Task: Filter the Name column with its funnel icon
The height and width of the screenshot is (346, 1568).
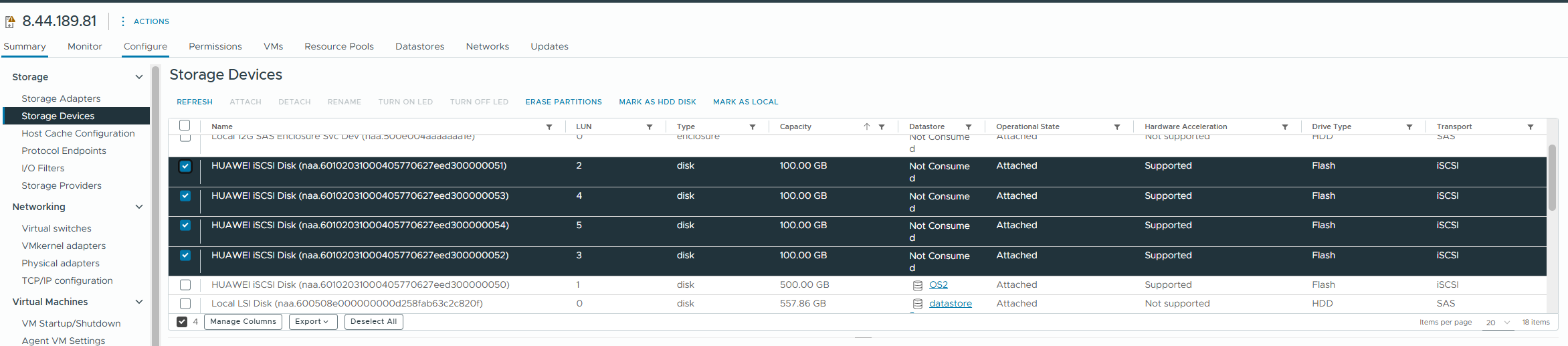Action: click(x=549, y=126)
